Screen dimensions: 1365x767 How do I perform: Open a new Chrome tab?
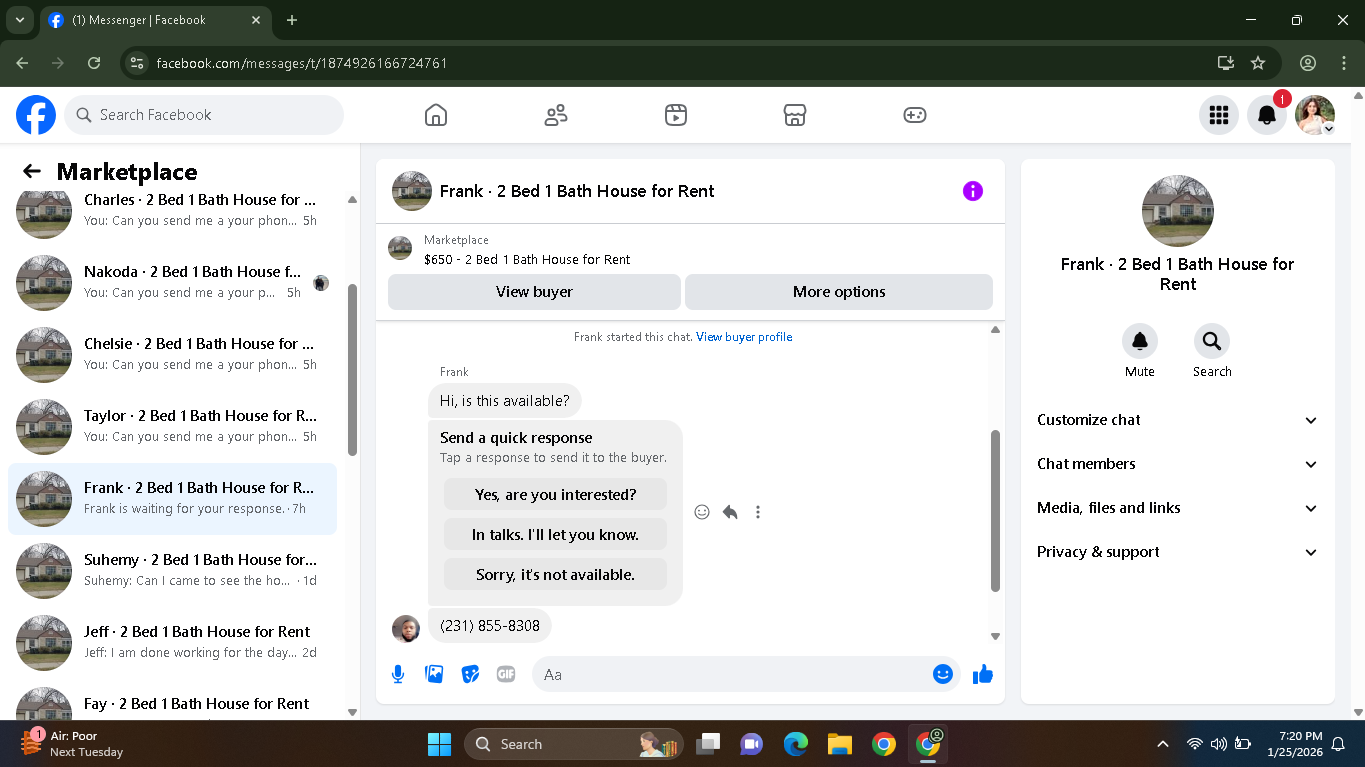[292, 20]
